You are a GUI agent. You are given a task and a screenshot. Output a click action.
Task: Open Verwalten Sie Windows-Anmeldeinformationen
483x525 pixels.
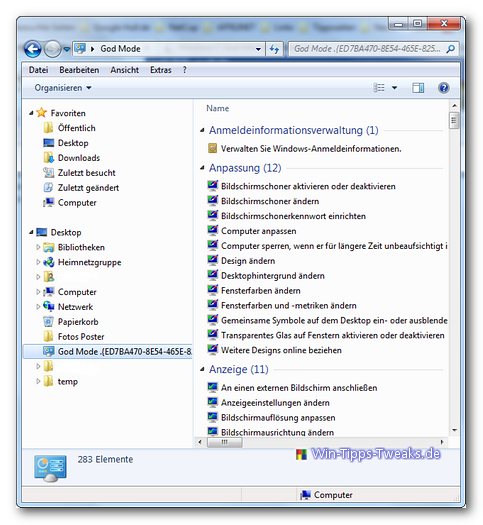coord(311,148)
